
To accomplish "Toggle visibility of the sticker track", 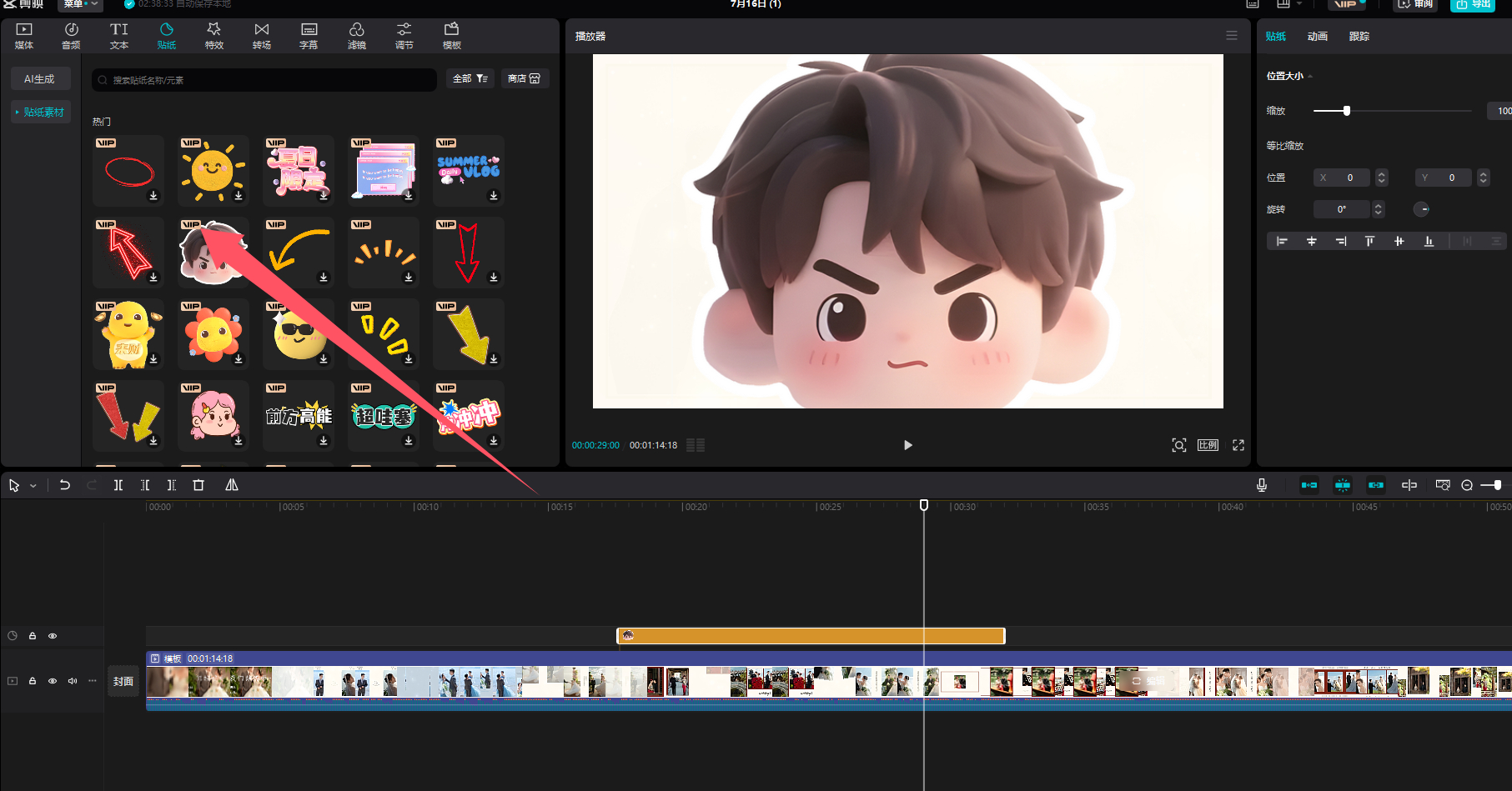I will click(53, 636).
